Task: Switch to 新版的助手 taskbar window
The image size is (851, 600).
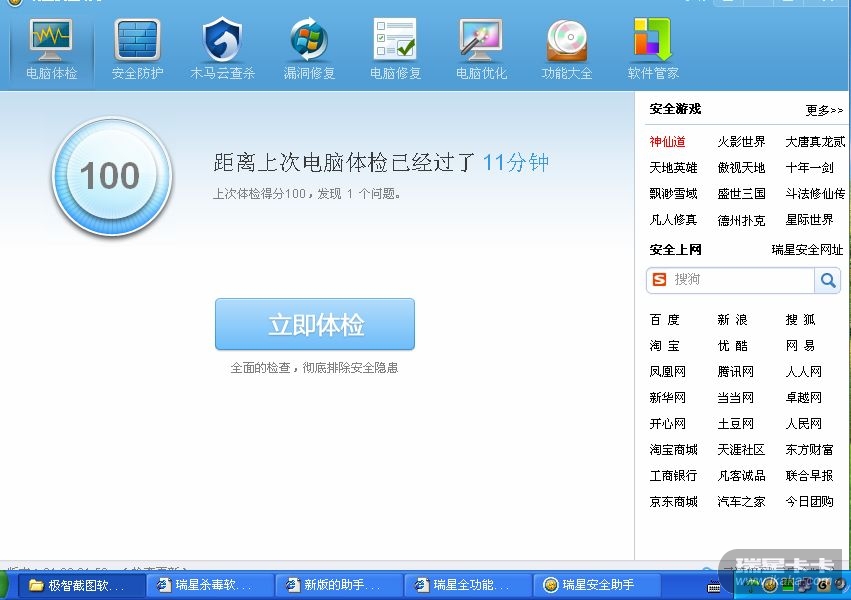Action: (x=339, y=585)
